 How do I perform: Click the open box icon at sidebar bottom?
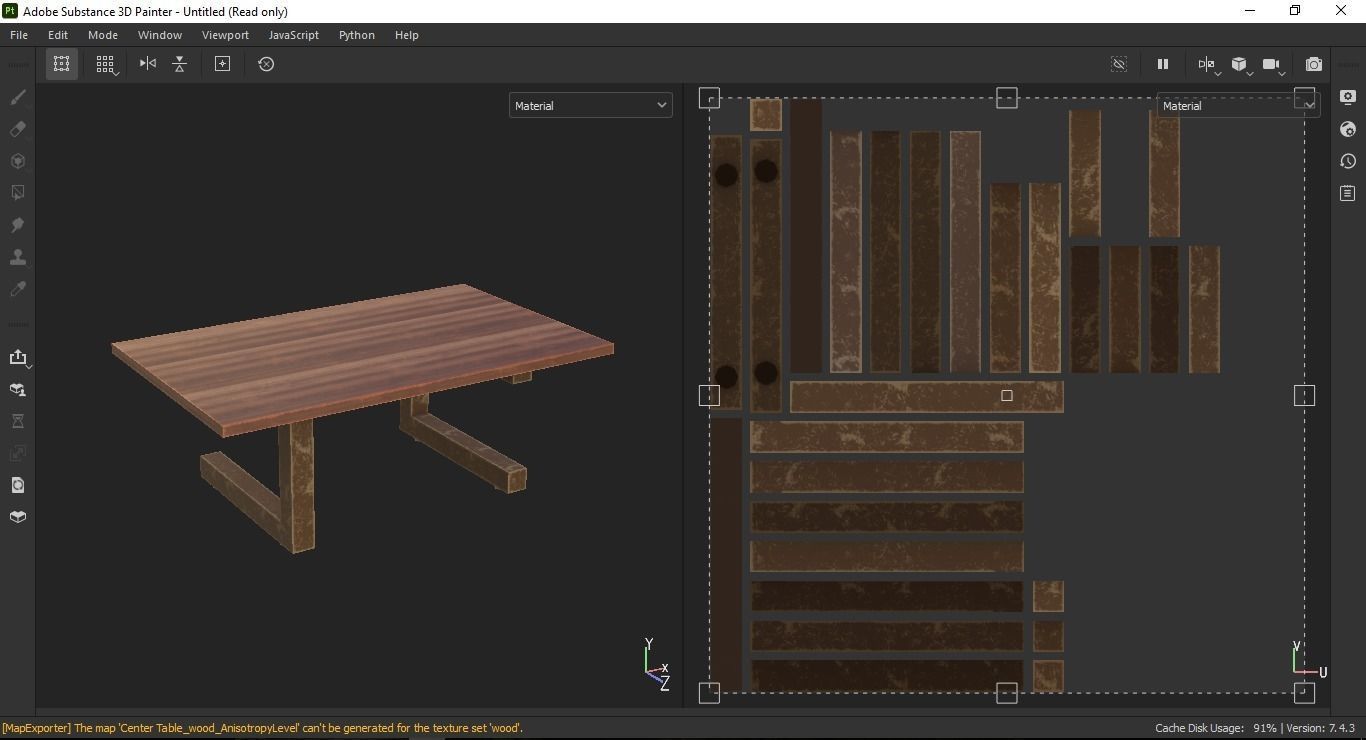click(x=17, y=517)
